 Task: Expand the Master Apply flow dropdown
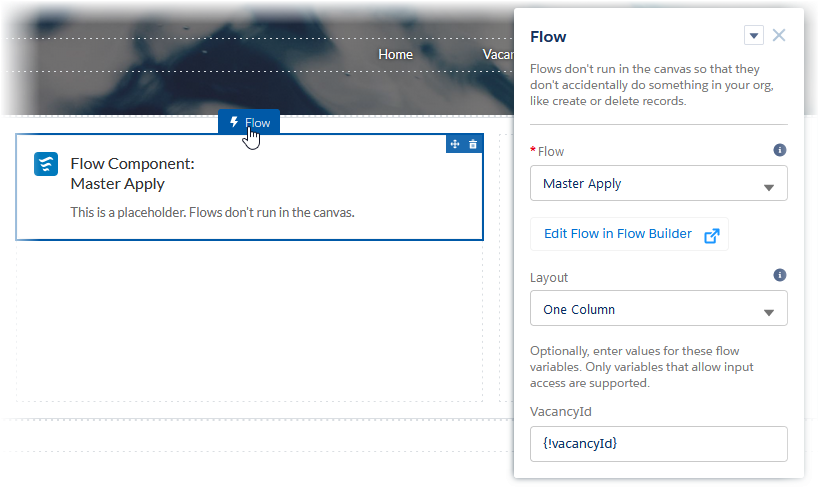(x=768, y=185)
